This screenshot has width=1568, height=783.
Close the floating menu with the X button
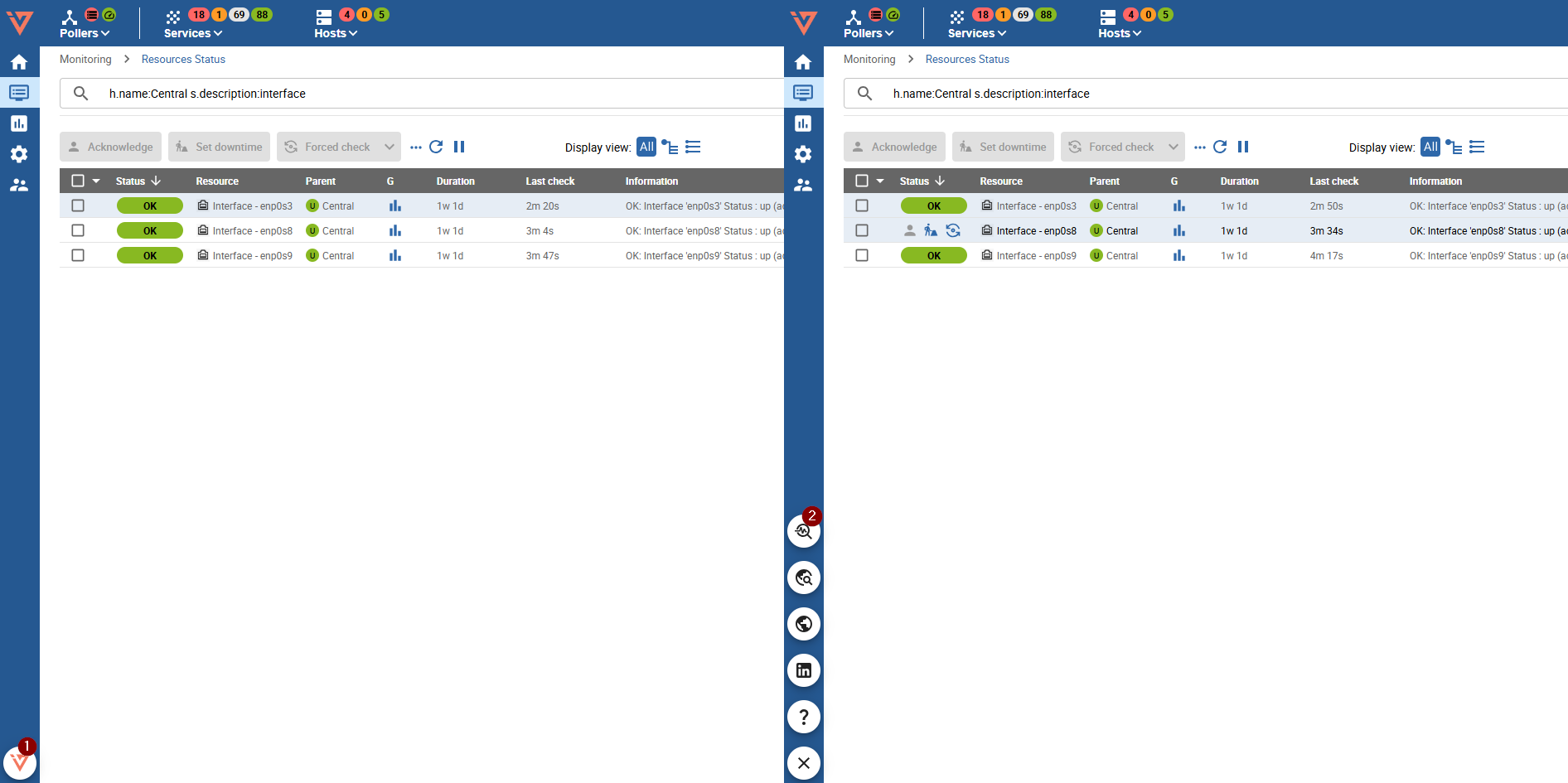(803, 763)
